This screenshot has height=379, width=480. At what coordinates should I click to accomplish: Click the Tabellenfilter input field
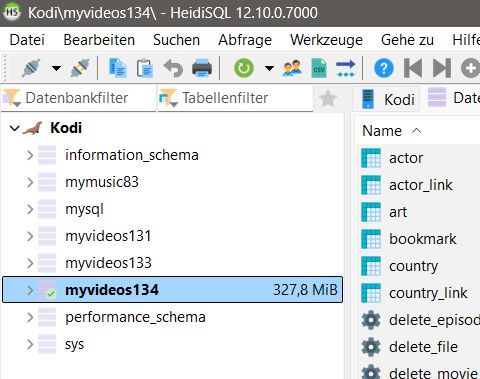[235, 98]
